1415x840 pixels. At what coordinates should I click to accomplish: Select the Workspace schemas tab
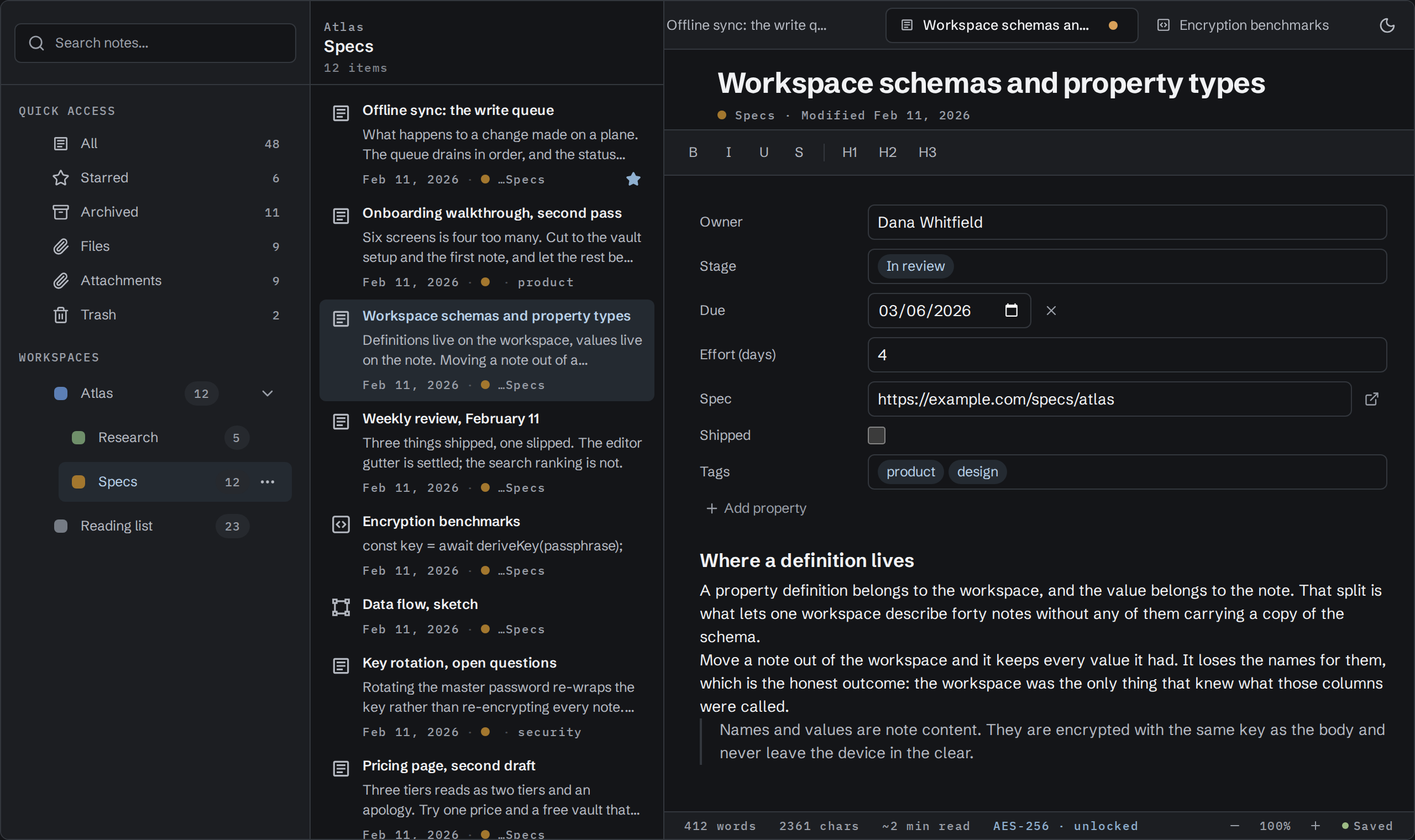point(1011,25)
